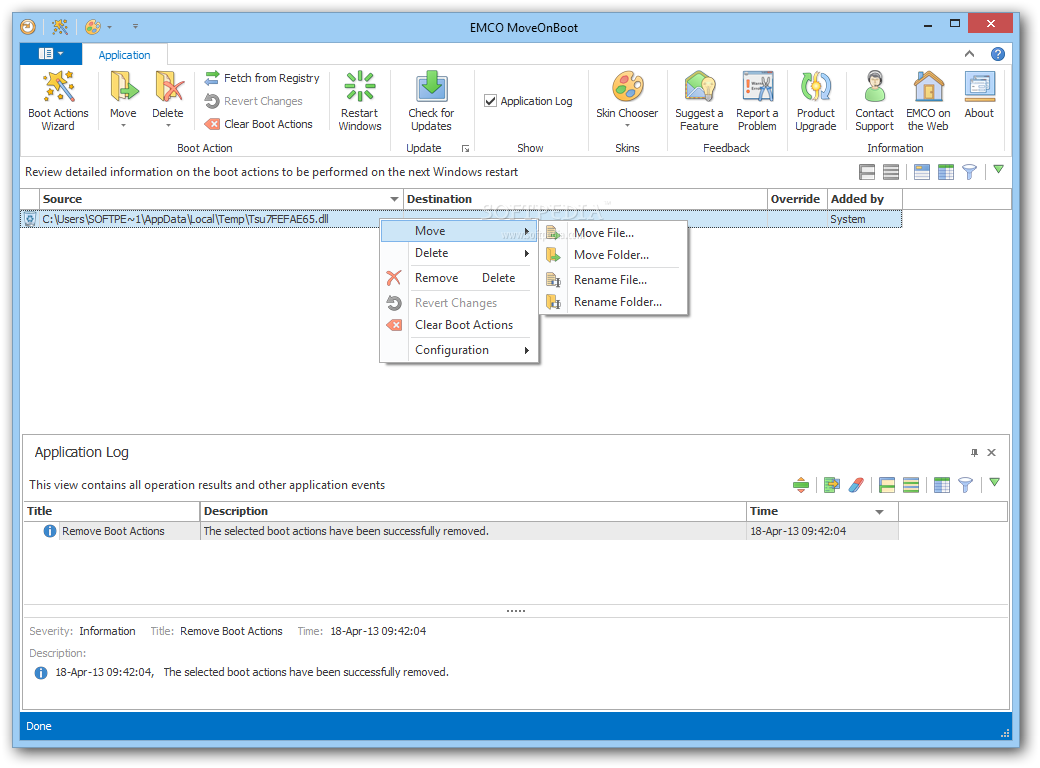Open the Move submenu in context menu
Screen dimensions: 1040x768
click(459, 231)
